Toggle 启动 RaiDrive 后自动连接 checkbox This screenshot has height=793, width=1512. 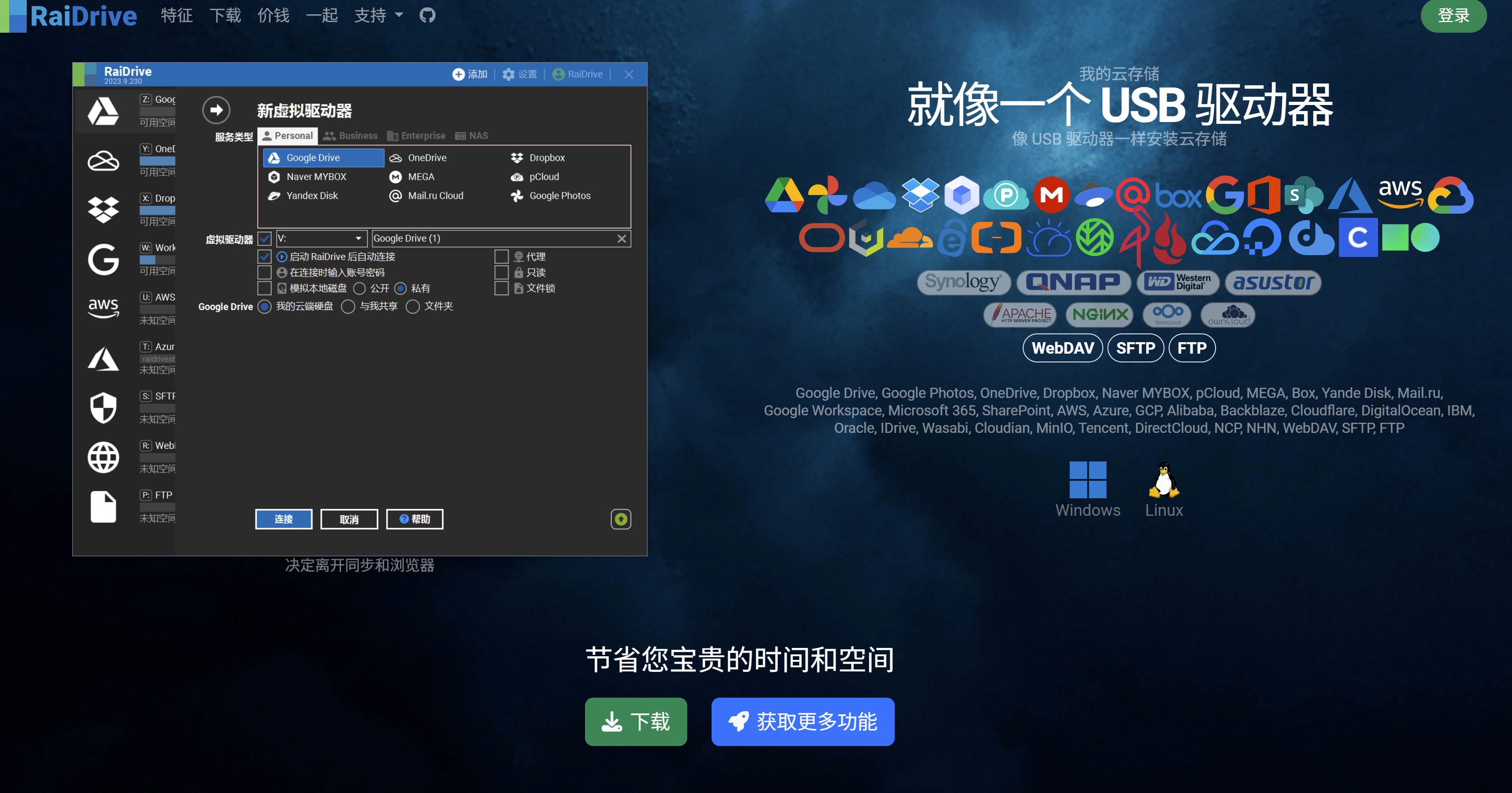(265, 257)
